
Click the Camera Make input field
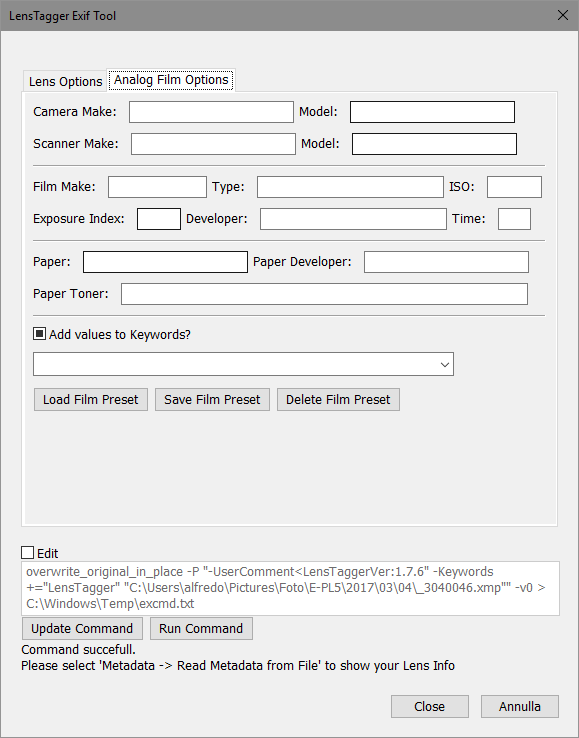pos(211,112)
